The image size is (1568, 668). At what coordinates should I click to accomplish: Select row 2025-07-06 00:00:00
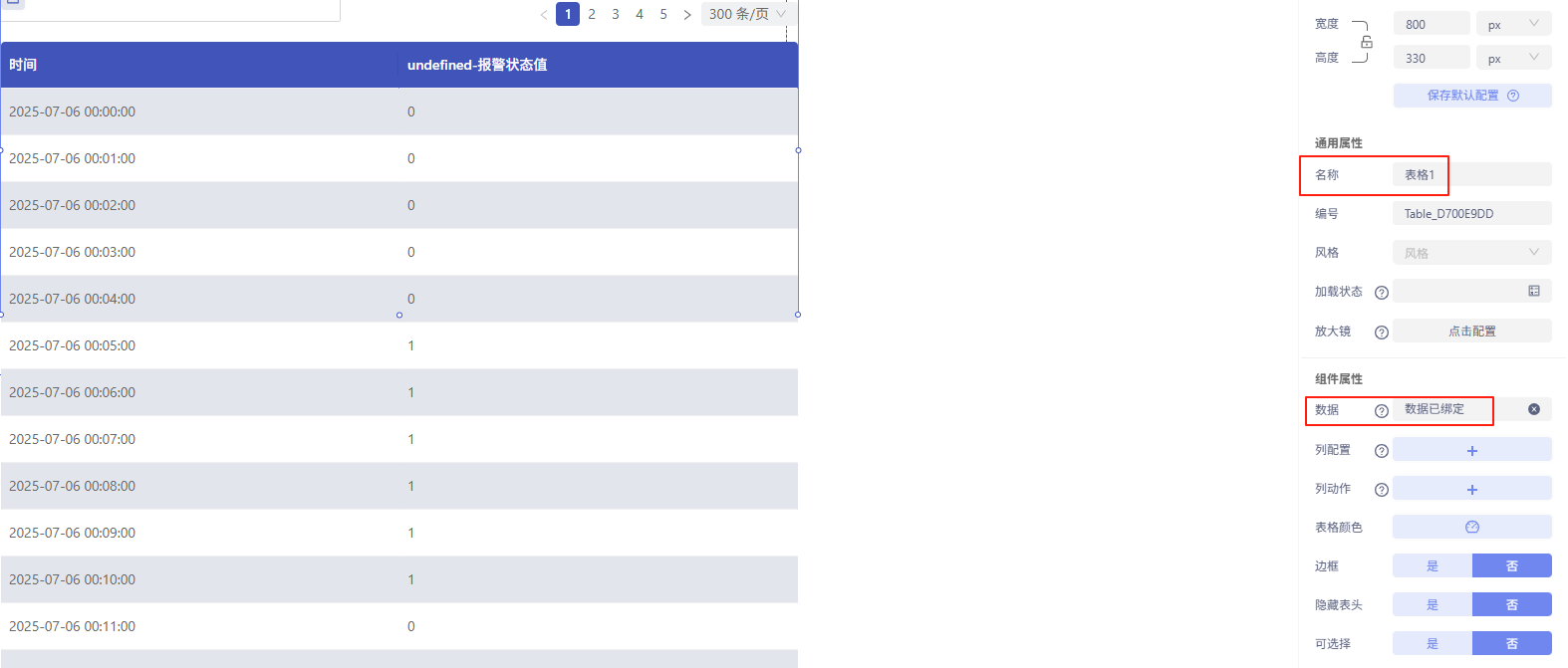coord(399,111)
